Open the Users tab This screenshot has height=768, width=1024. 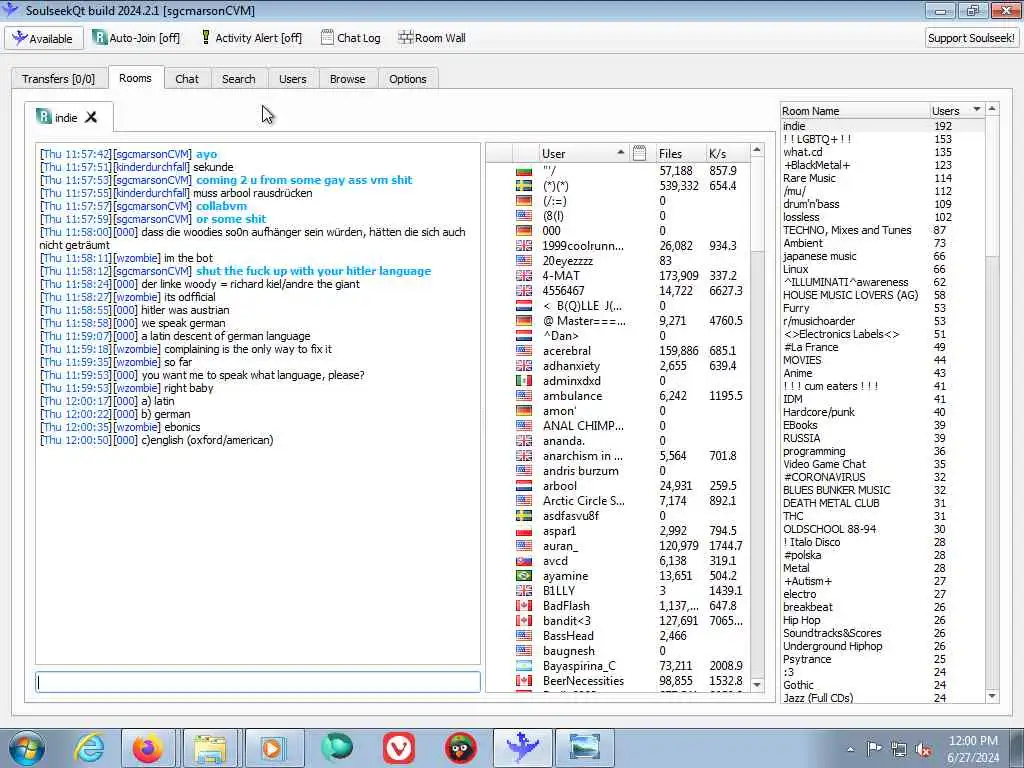[x=293, y=78]
